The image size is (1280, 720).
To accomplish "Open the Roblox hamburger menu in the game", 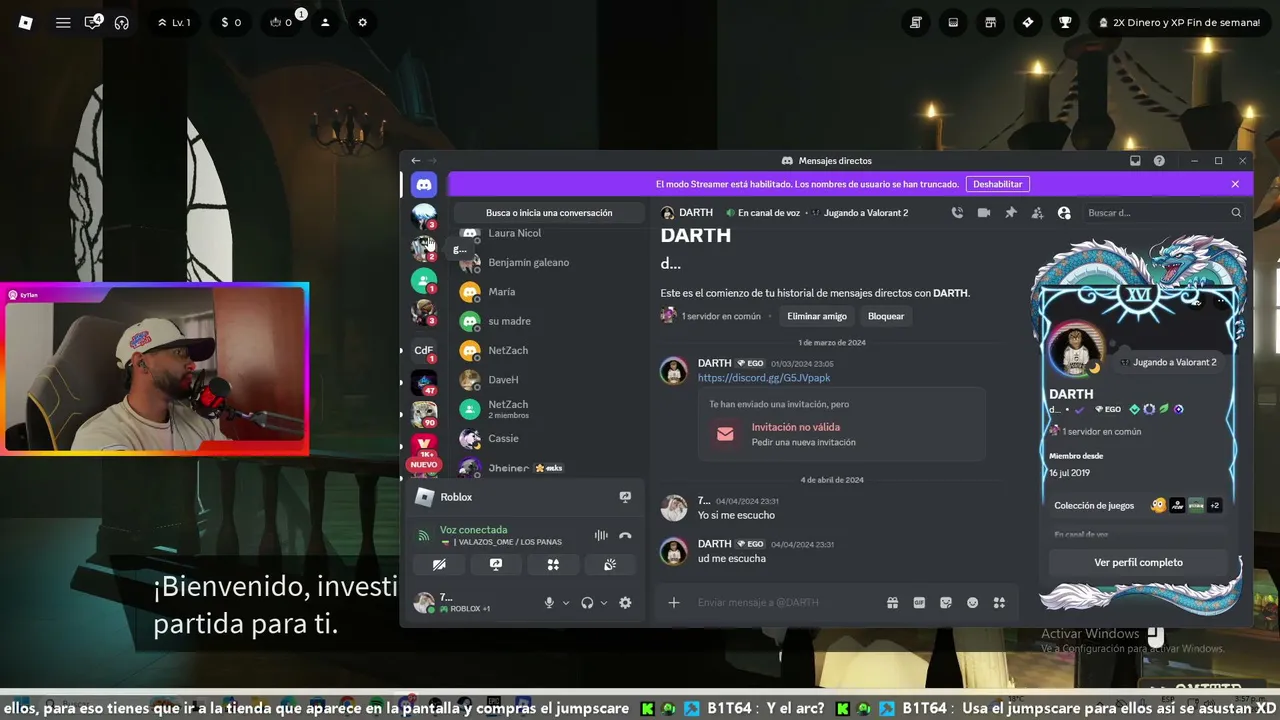I will click(x=63, y=22).
